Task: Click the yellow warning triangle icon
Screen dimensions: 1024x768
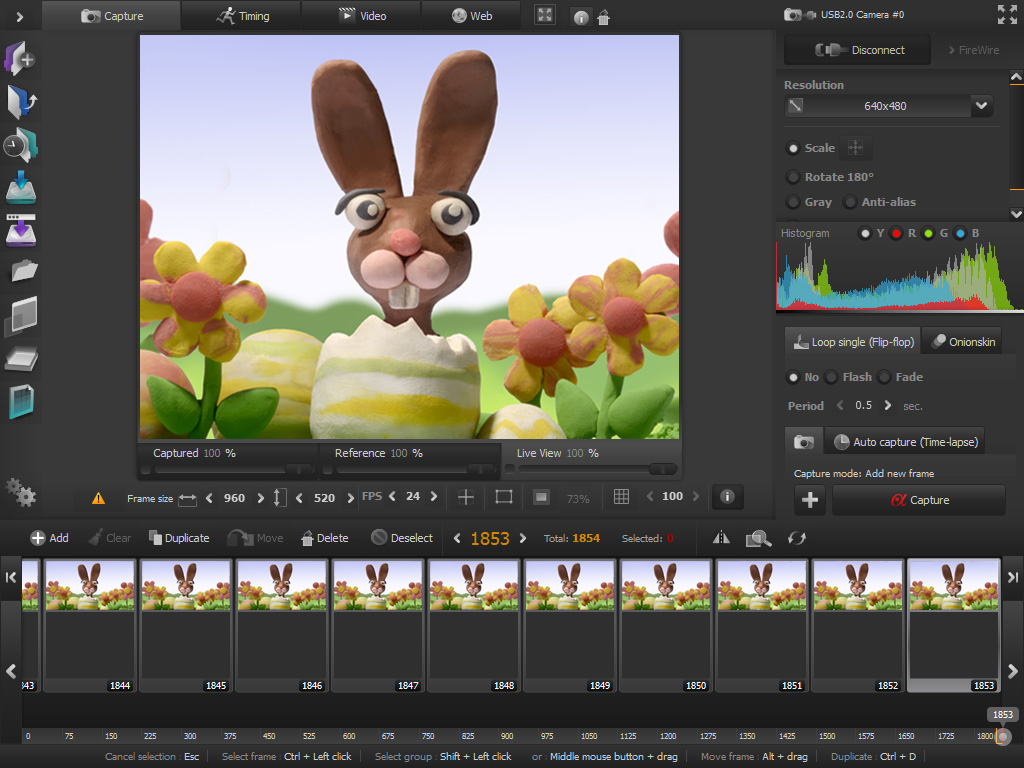Action: [x=98, y=498]
